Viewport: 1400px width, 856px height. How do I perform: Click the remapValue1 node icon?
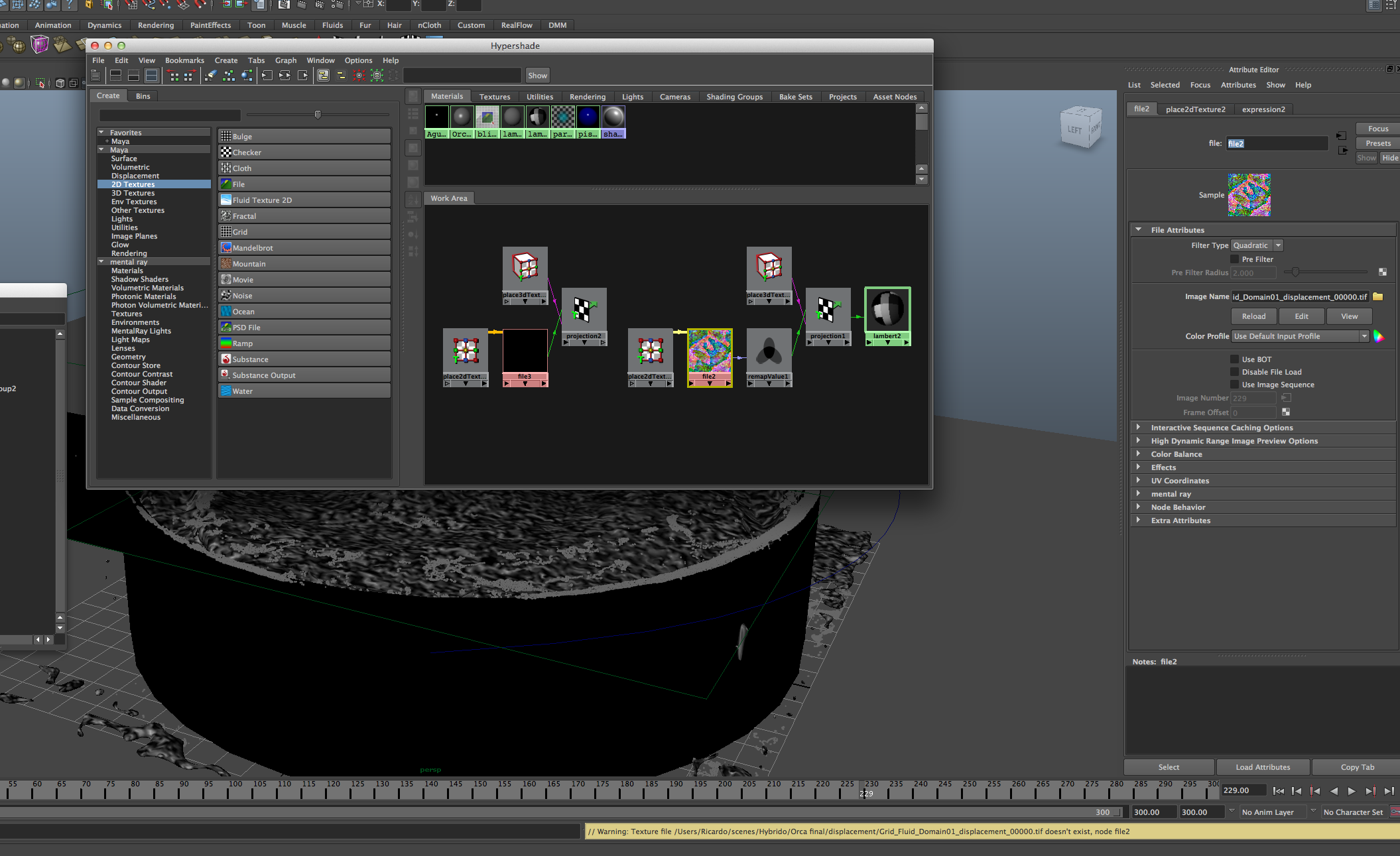pyautogui.click(x=769, y=351)
